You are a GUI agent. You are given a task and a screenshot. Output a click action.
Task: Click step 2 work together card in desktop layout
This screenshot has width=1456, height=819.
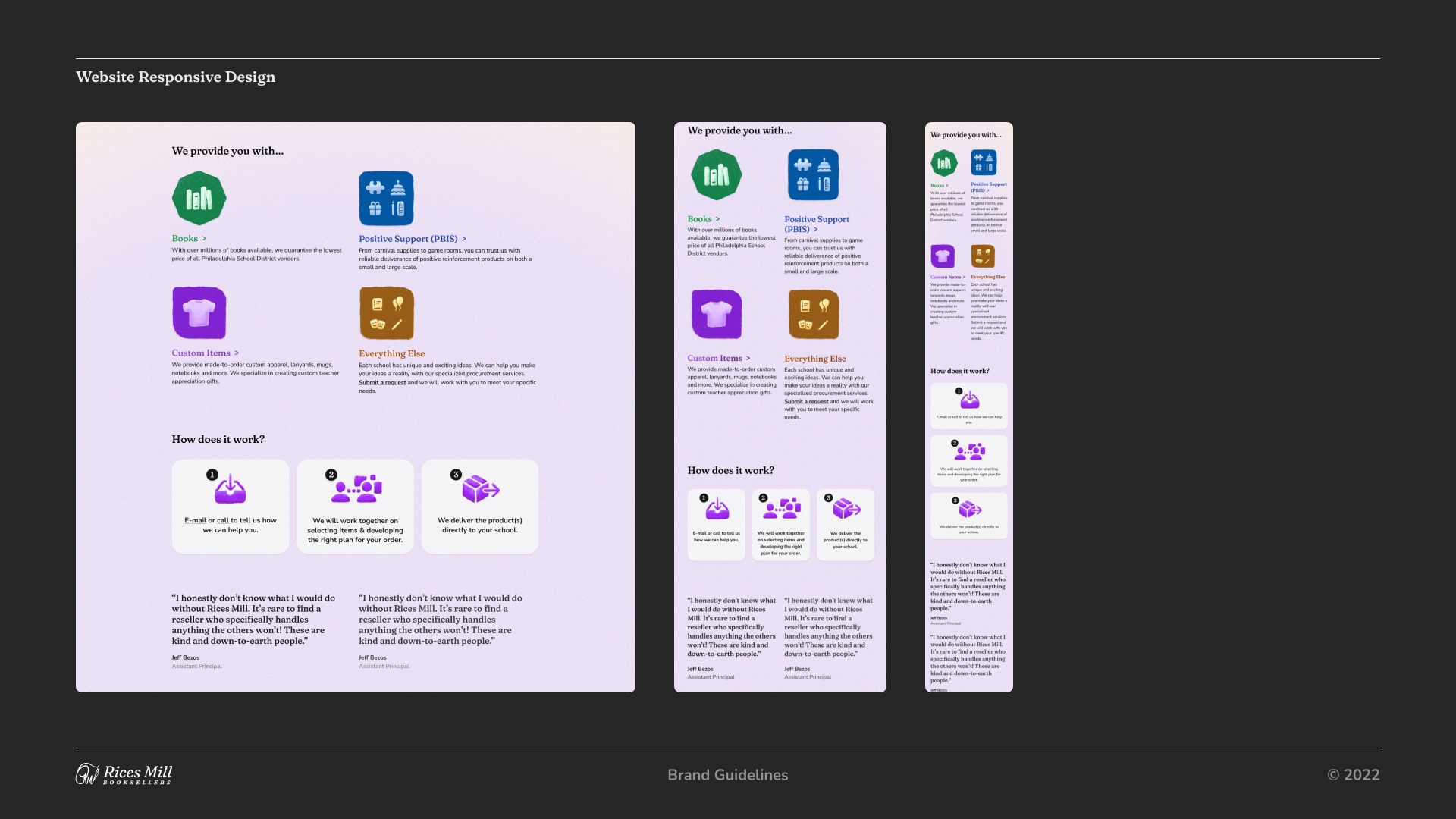coord(355,507)
